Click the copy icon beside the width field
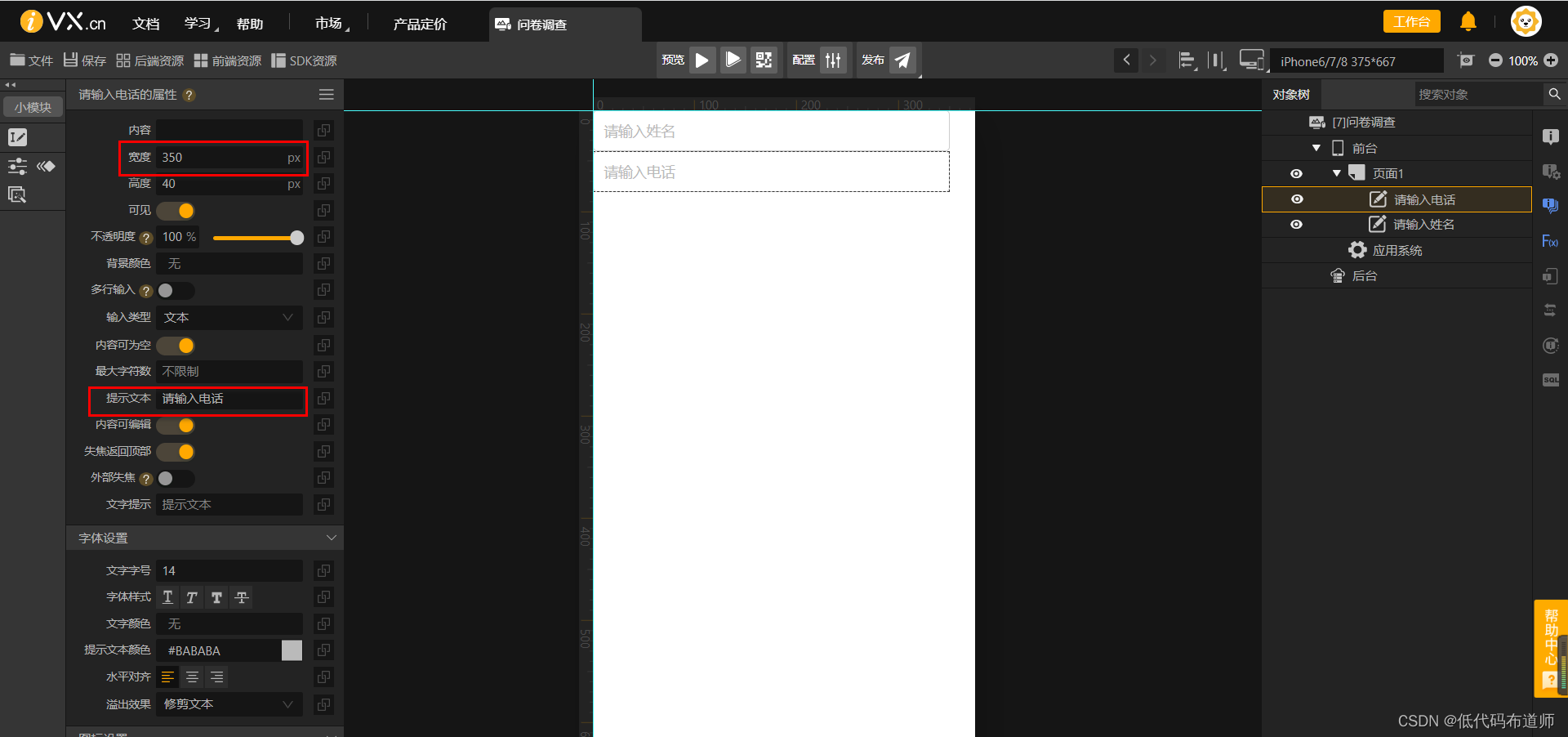1568x737 pixels. pos(323,157)
